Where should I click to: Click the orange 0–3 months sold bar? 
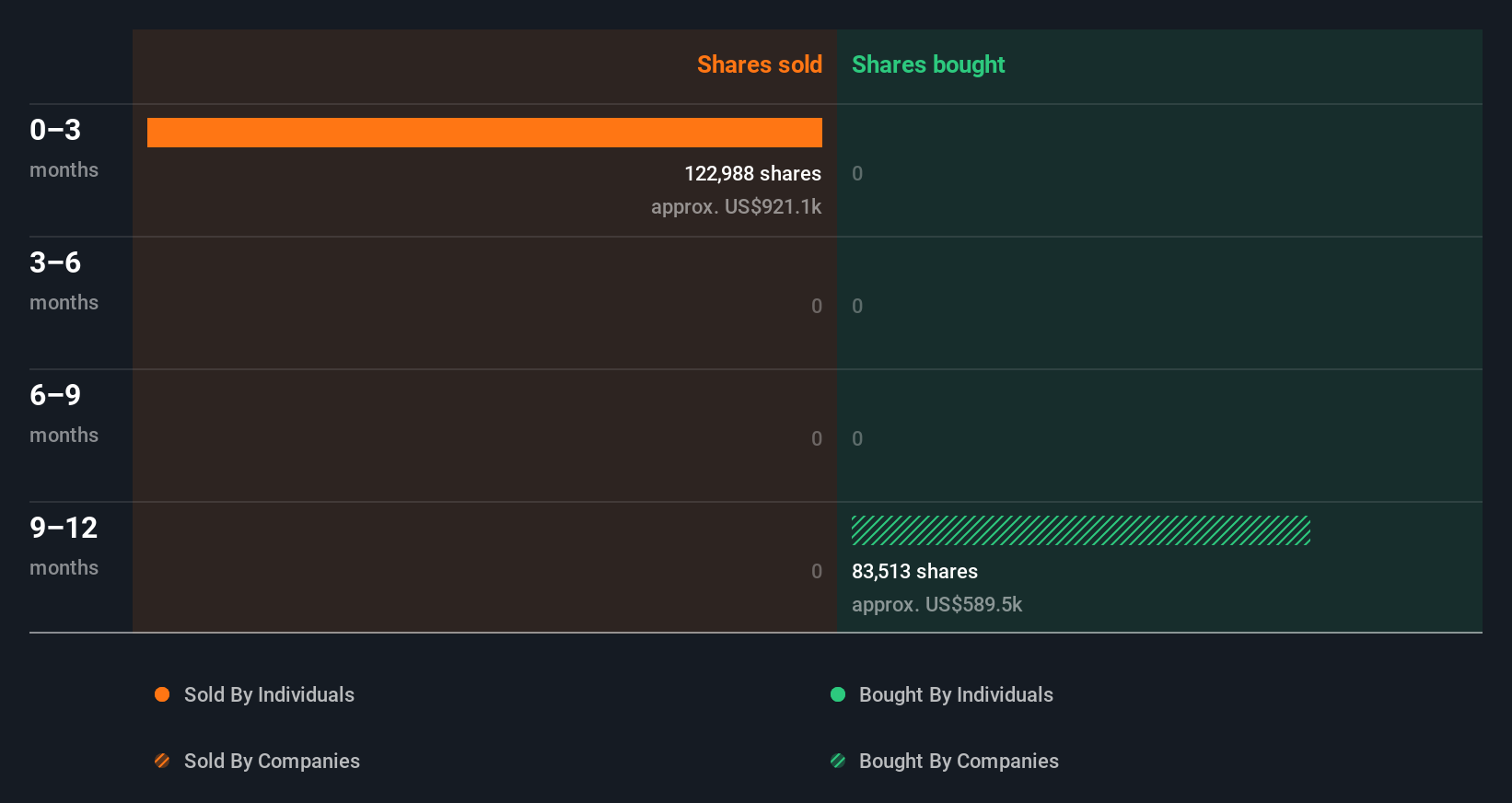click(x=484, y=133)
